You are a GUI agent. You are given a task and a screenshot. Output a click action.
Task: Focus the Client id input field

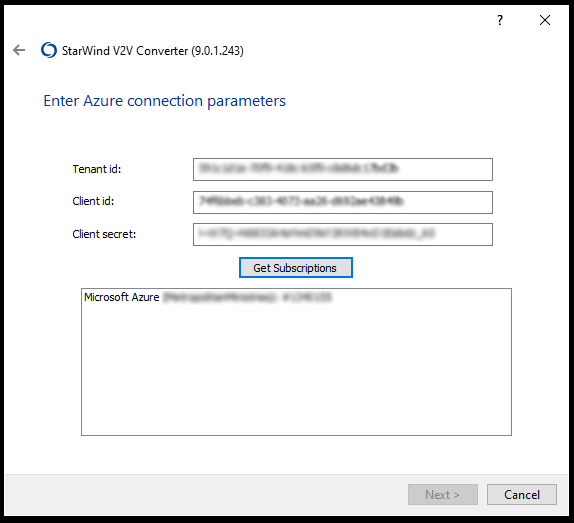343,202
